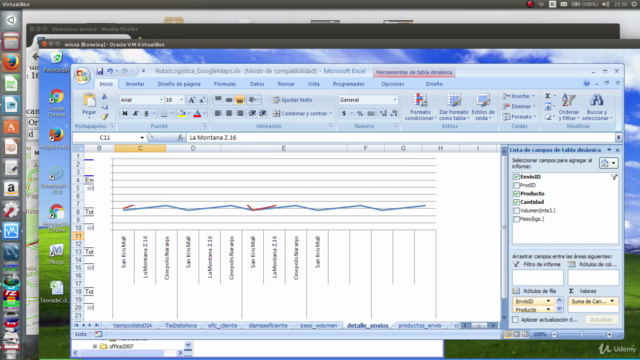640x360 pixels.
Task: Open Buscar y seleccionar
Action: tap(597, 107)
